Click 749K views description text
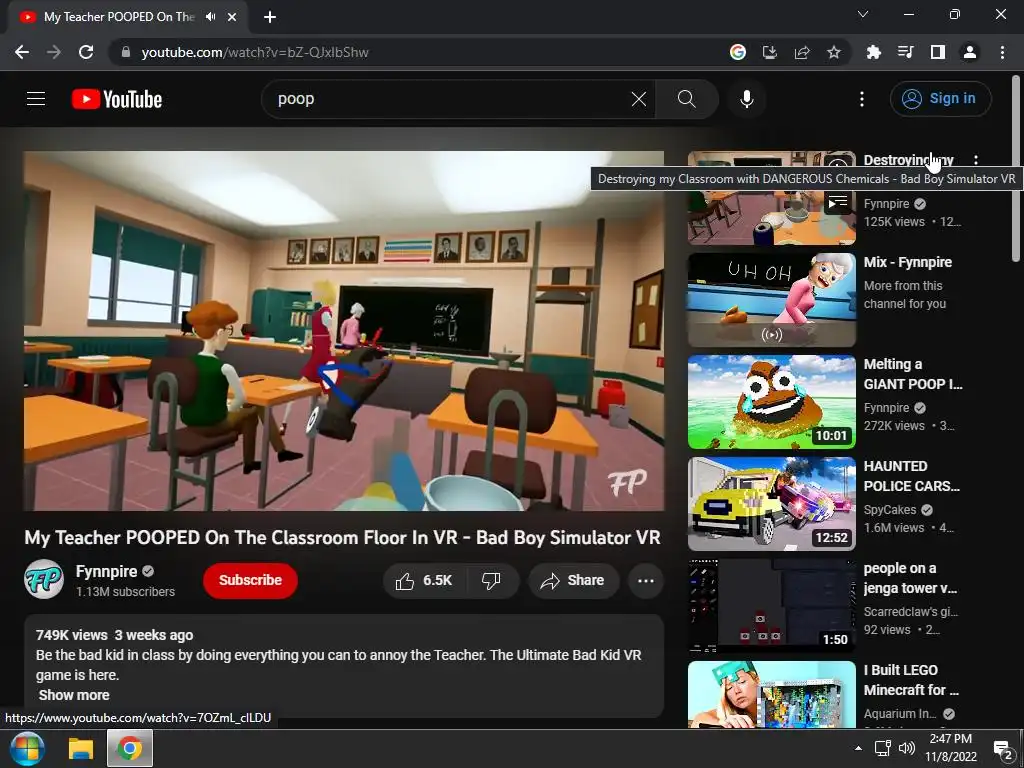The image size is (1024, 768). tap(71, 635)
